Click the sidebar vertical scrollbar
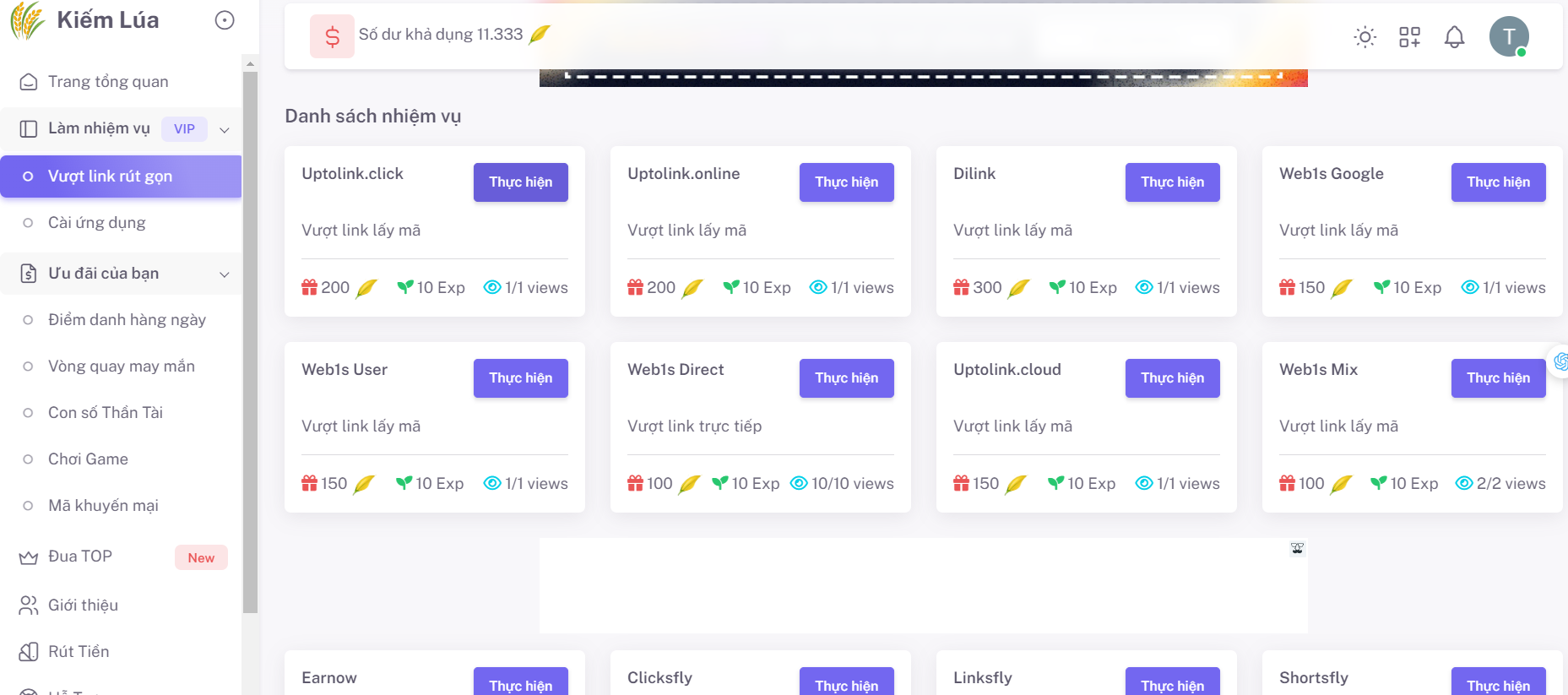The image size is (1568, 695). tap(250, 342)
